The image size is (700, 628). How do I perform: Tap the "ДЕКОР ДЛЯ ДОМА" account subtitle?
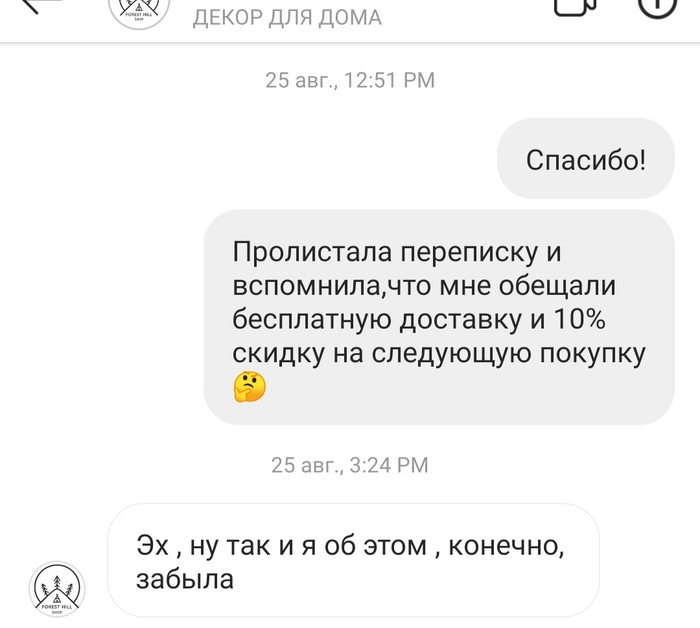click(287, 18)
